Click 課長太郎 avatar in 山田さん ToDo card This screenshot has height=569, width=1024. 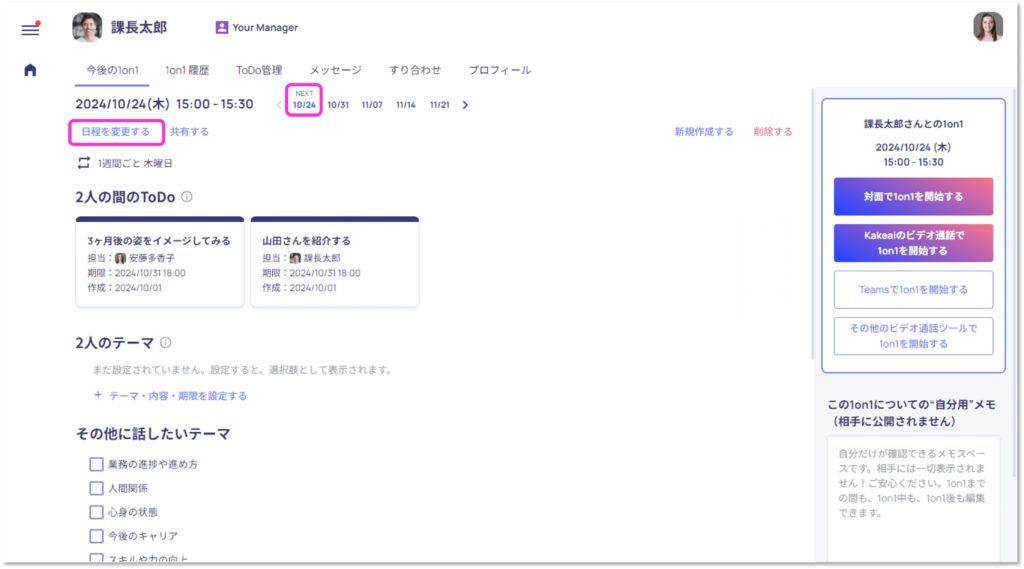(296, 258)
